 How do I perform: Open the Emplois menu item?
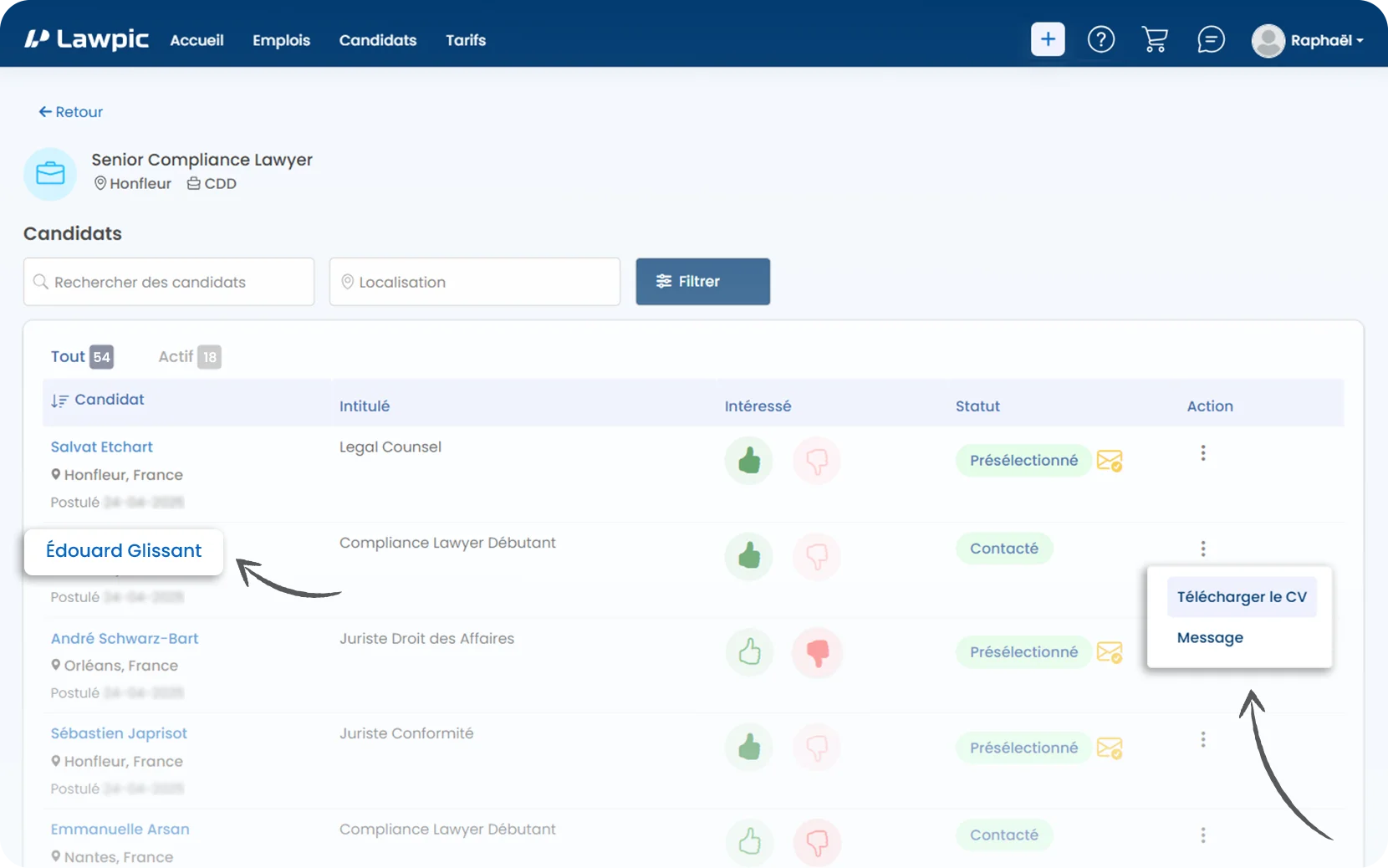[x=281, y=40]
